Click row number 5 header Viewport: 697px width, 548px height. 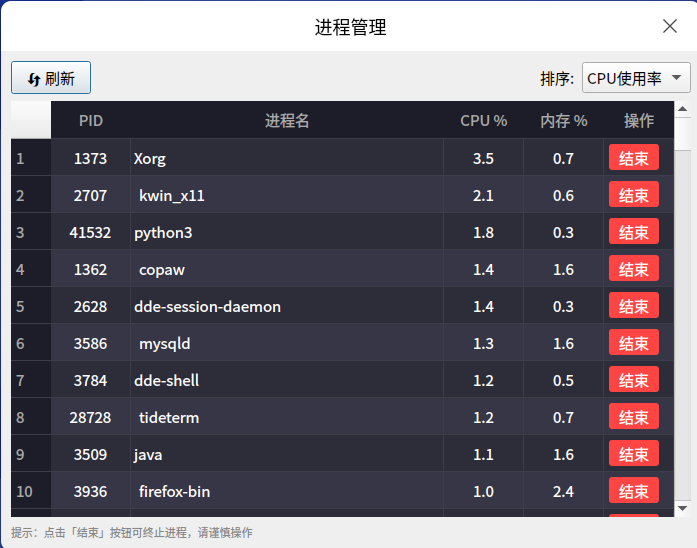point(31,306)
